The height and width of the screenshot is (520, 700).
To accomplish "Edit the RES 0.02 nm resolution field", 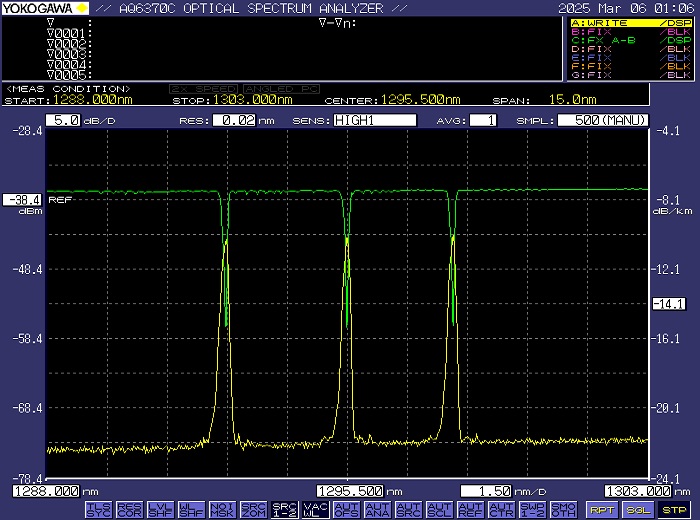I will (234, 120).
